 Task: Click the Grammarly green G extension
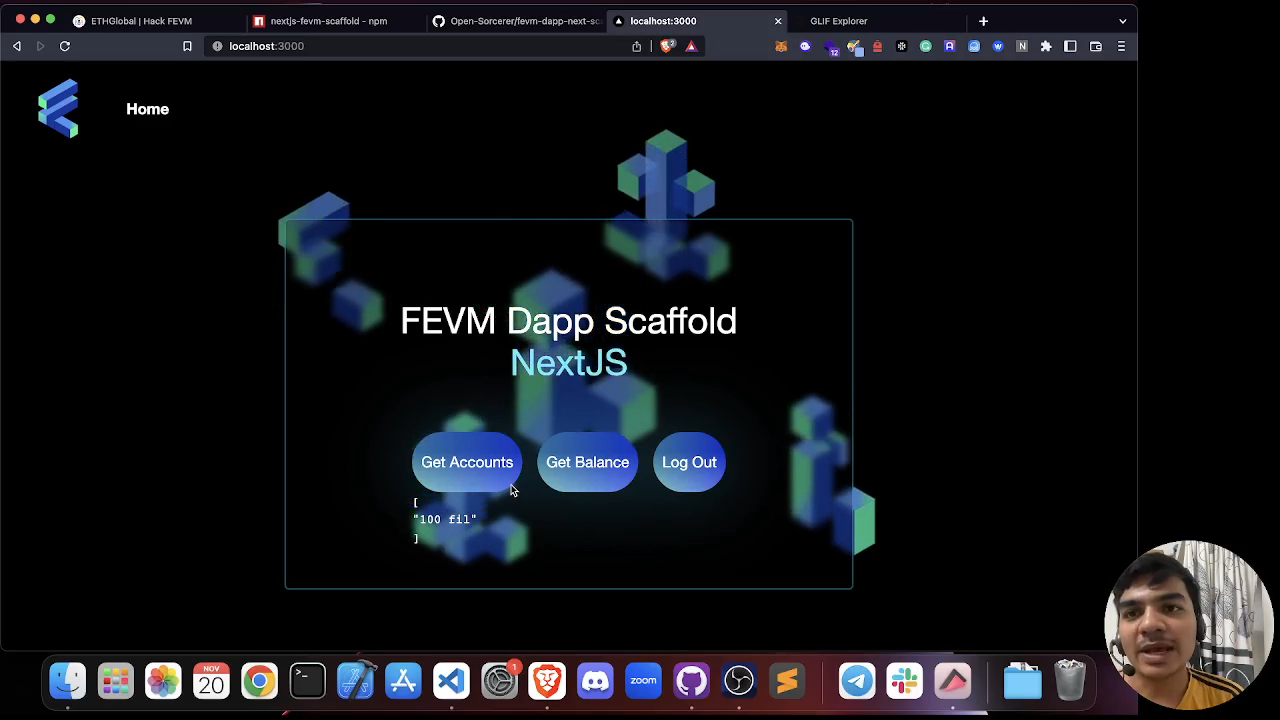[926, 46]
